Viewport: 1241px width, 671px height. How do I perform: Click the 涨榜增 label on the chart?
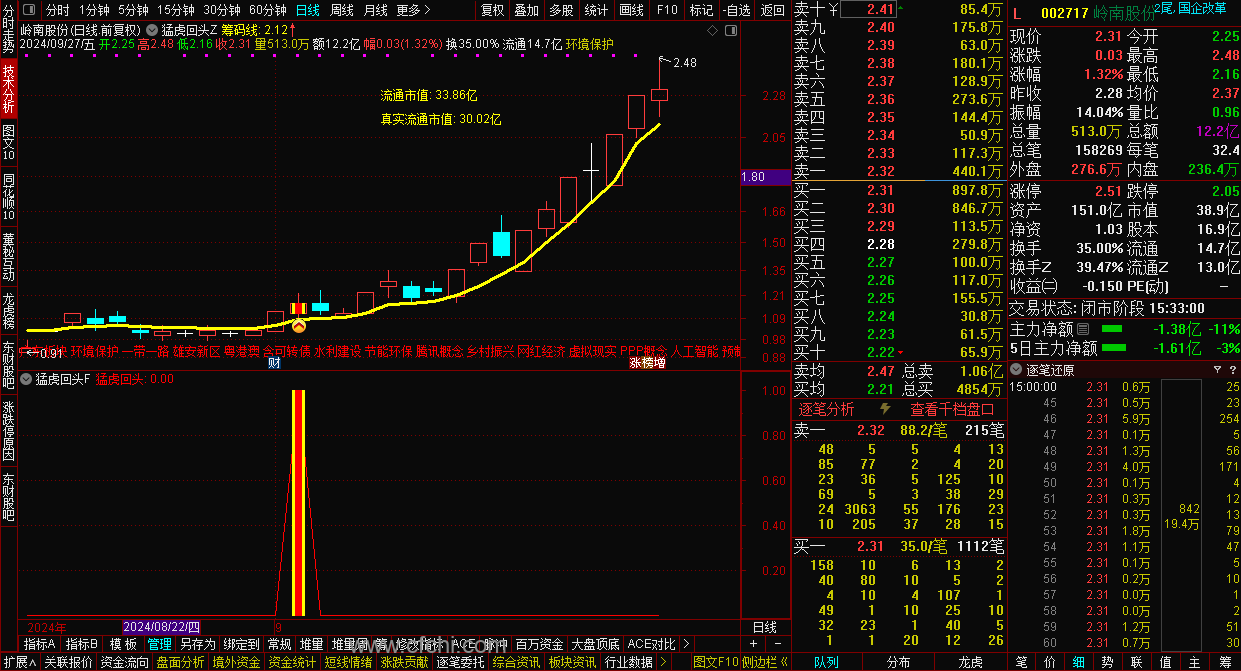(x=647, y=363)
